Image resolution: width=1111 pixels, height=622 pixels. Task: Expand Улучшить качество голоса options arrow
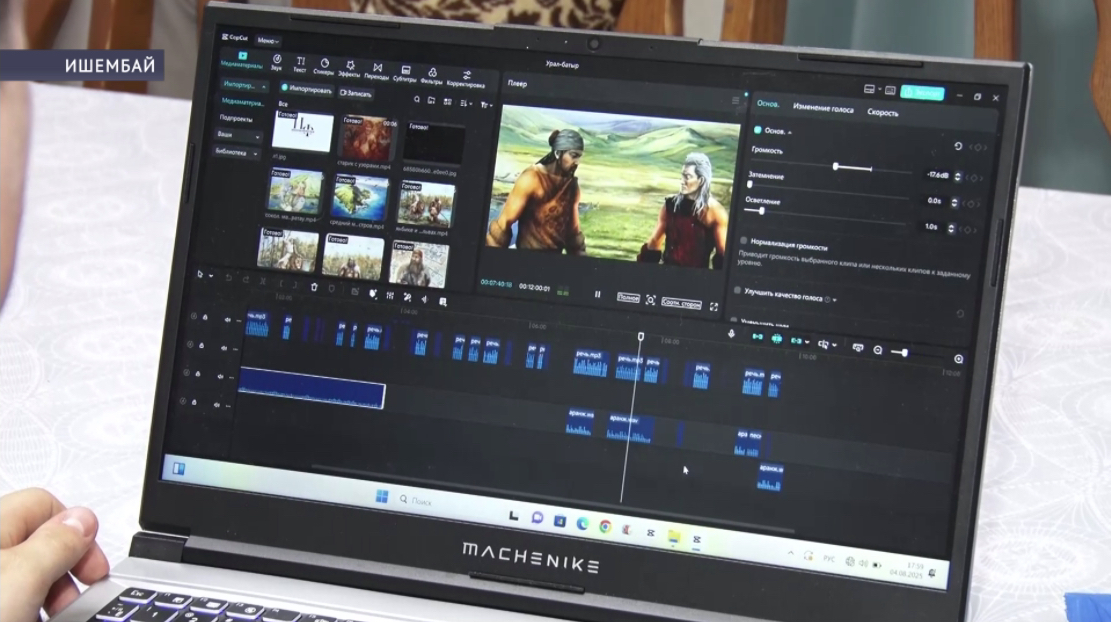click(x=835, y=300)
